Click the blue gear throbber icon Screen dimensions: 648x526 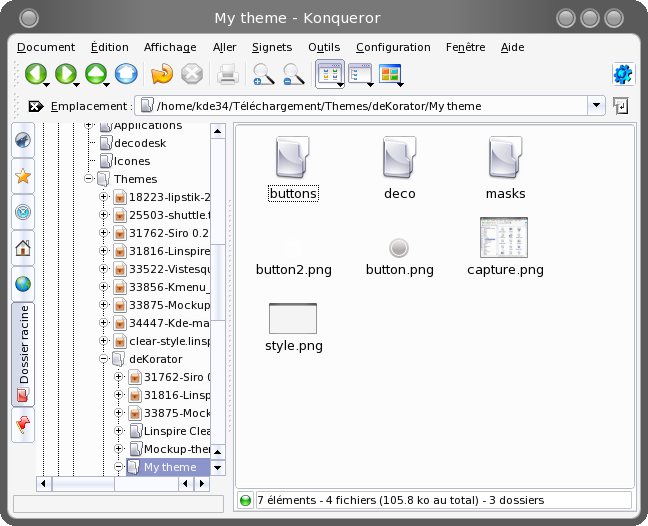(x=623, y=74)
